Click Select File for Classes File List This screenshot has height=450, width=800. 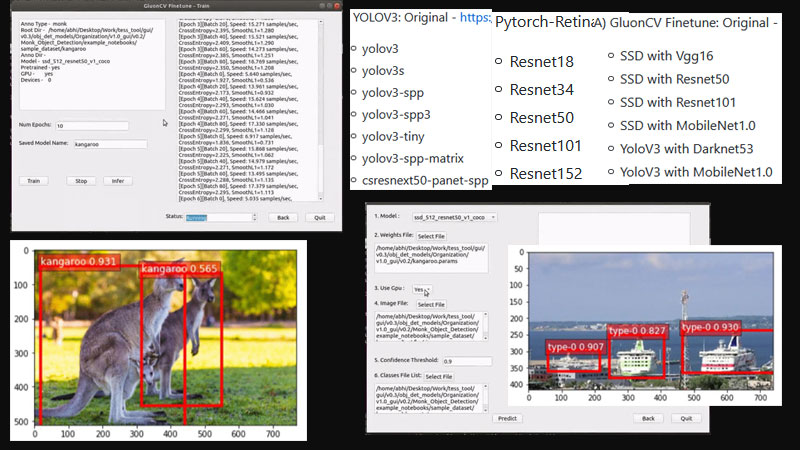click(440, 376)
